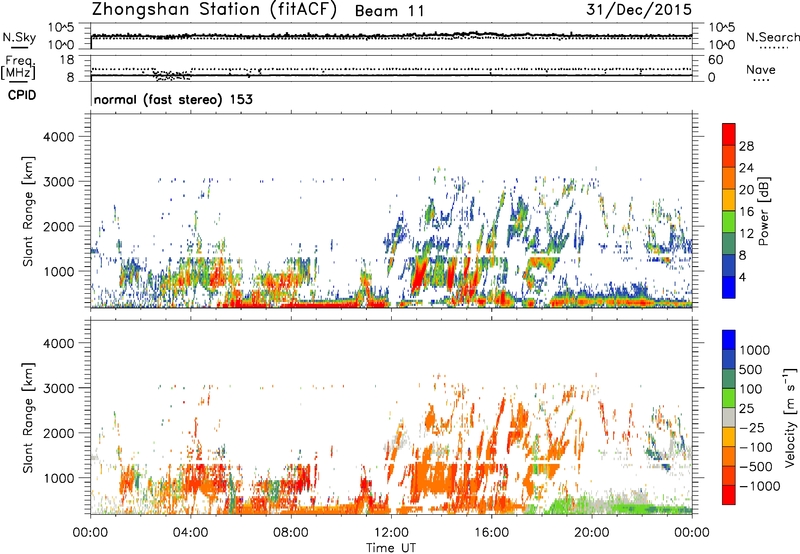
Task: Click the '16' power colorbar label
Action: click(x=746, y=212)
